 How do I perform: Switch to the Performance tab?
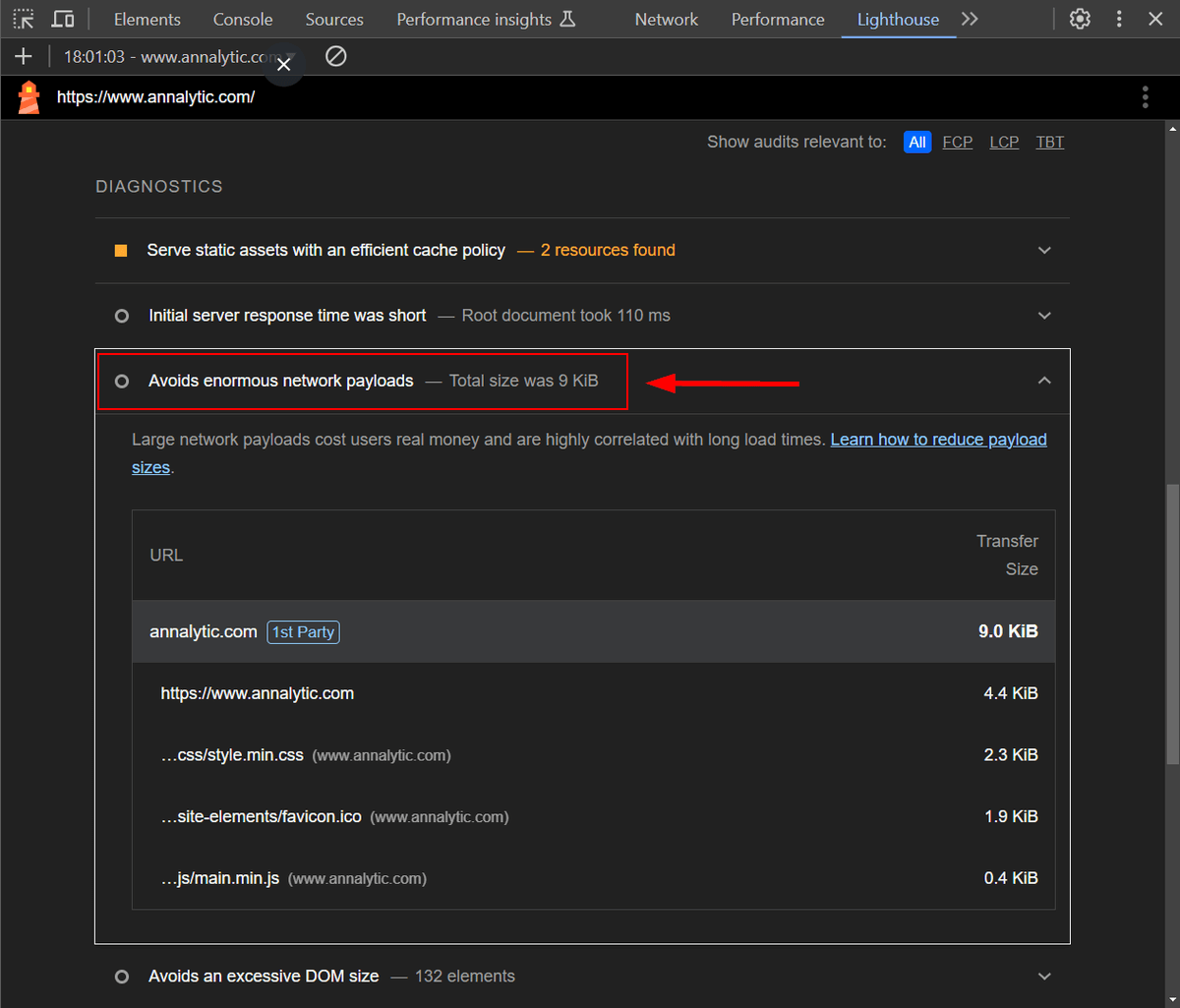(x=778, y=19)
